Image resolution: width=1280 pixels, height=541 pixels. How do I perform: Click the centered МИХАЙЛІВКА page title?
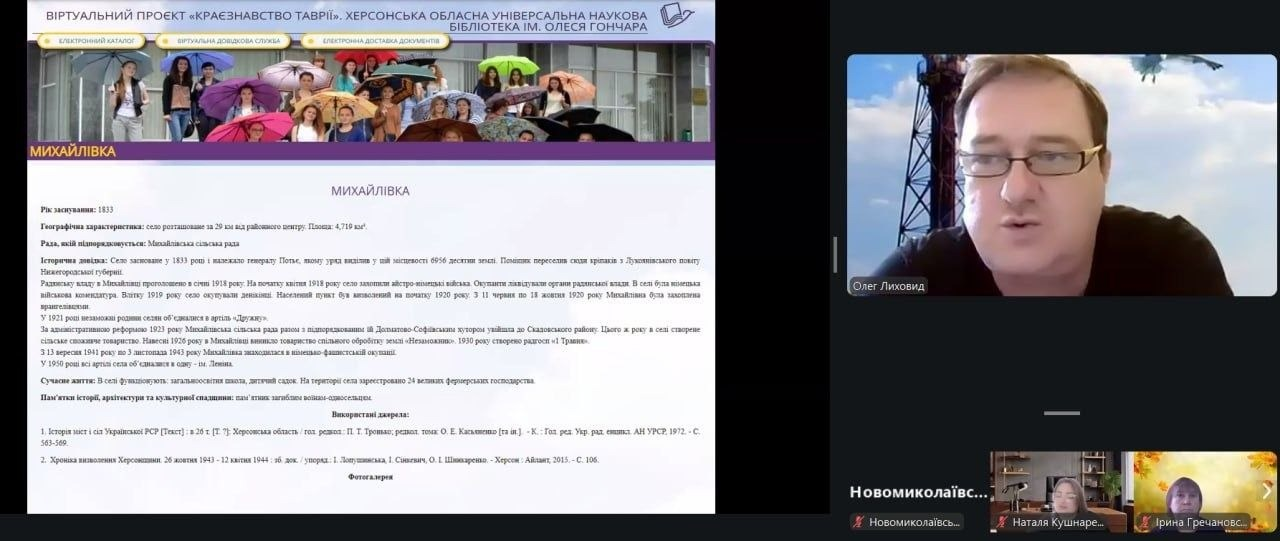tap(370, 190)
